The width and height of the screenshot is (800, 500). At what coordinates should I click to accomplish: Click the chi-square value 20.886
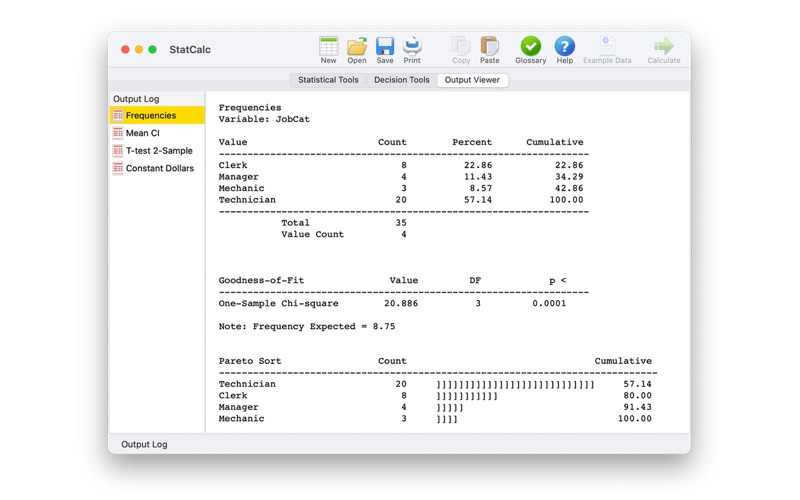coord(401,304)
